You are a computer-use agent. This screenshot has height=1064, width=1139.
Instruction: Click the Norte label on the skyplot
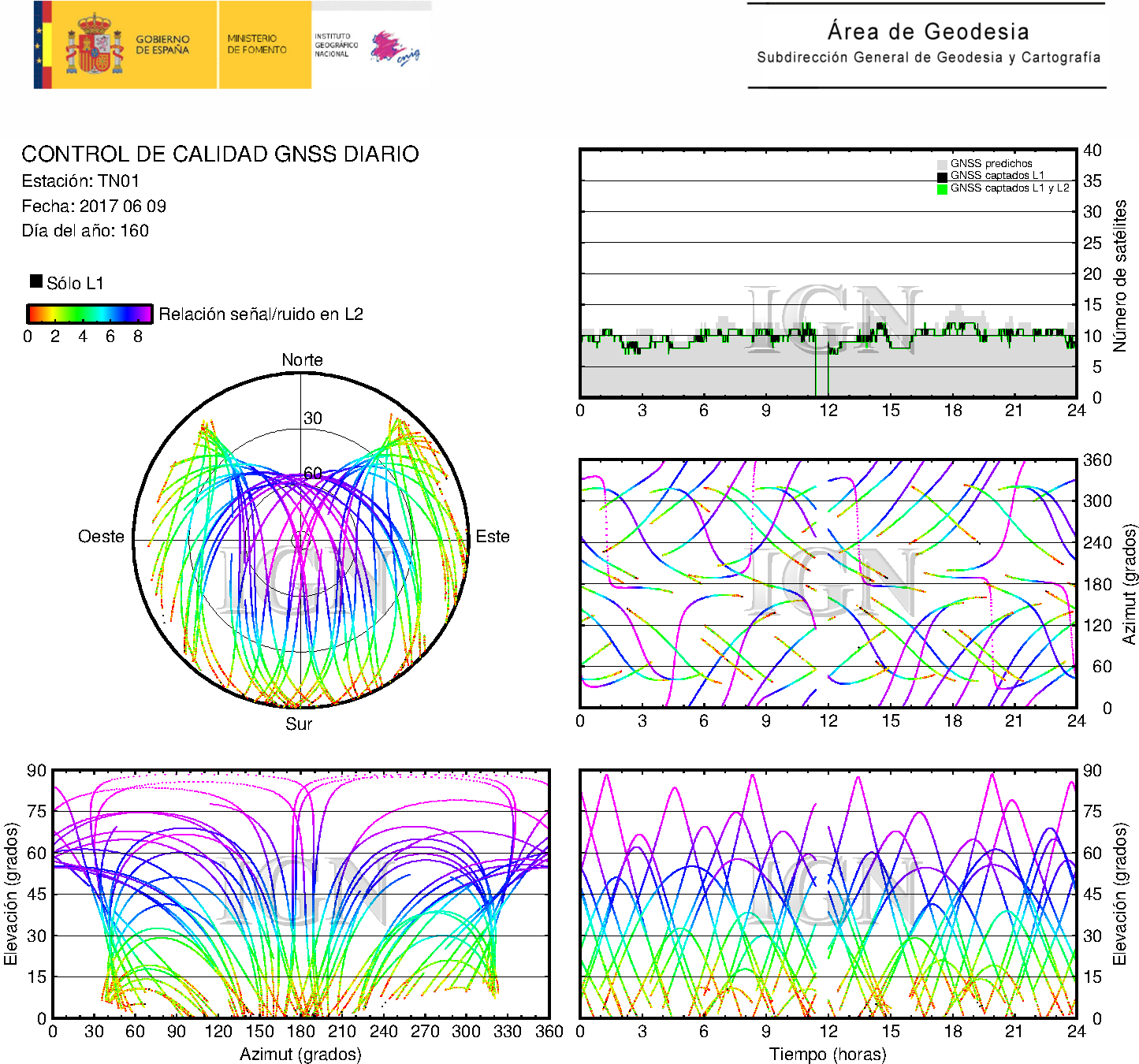click(x=302, y=360)
